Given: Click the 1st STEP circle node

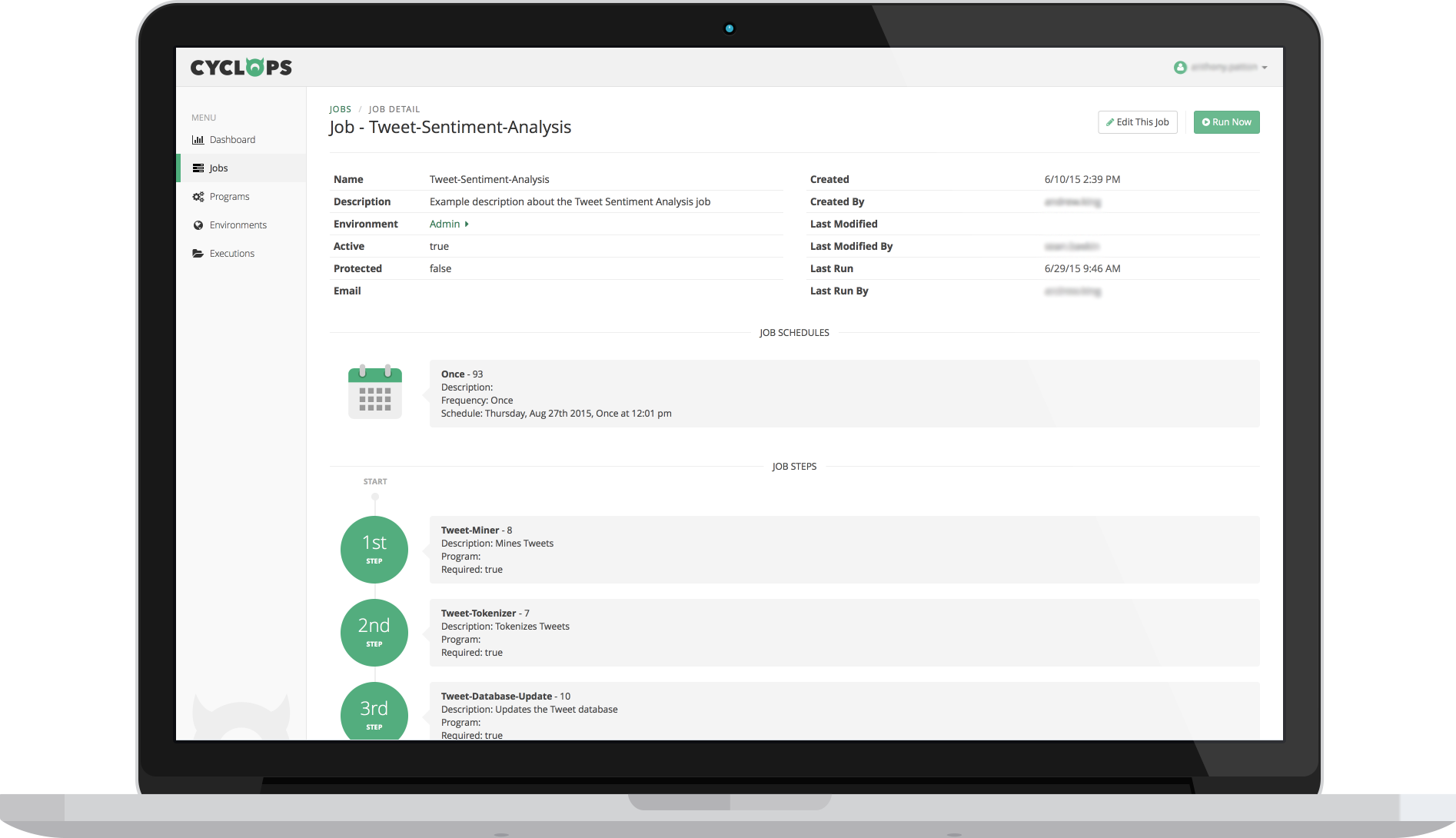Looking at the screenshot, I should (x=374, y=549).
